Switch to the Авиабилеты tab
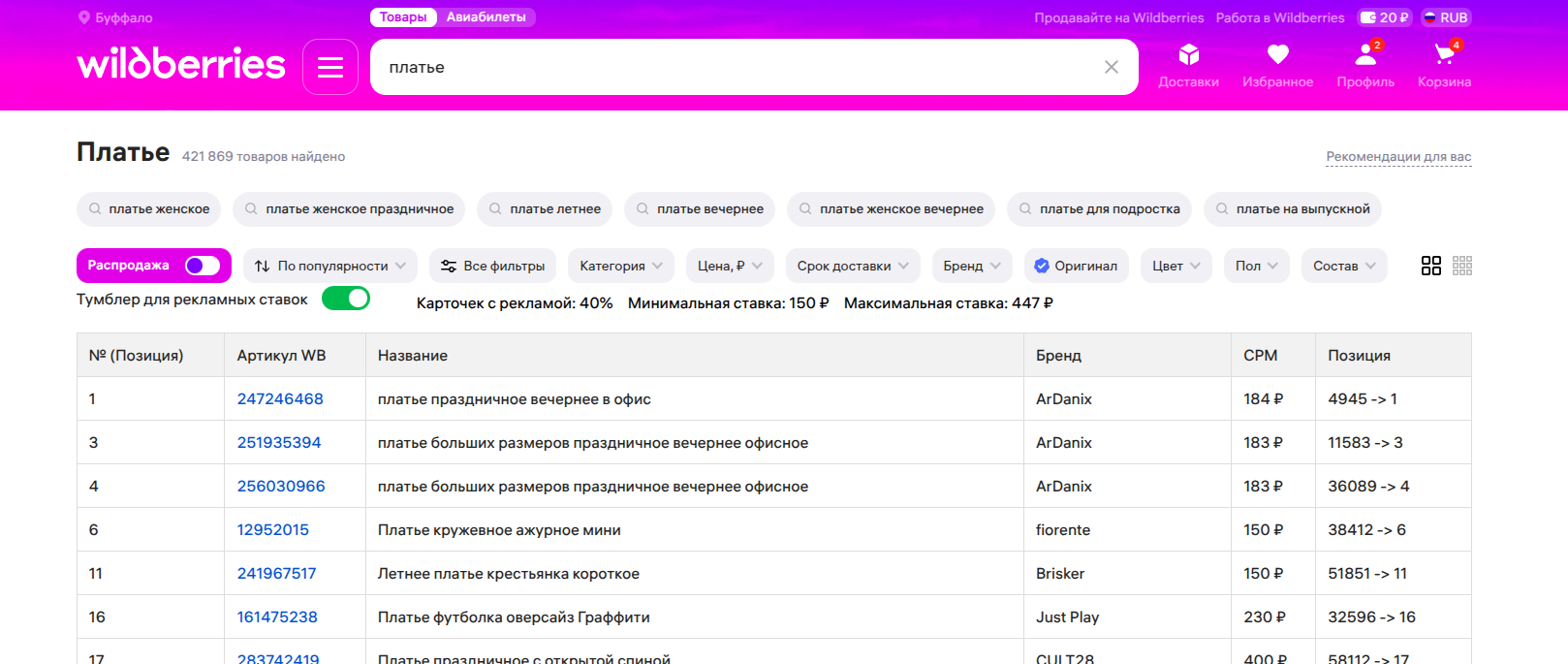Image resolution: width=1568 pixels, height=664 pixels. pos(486,17)
